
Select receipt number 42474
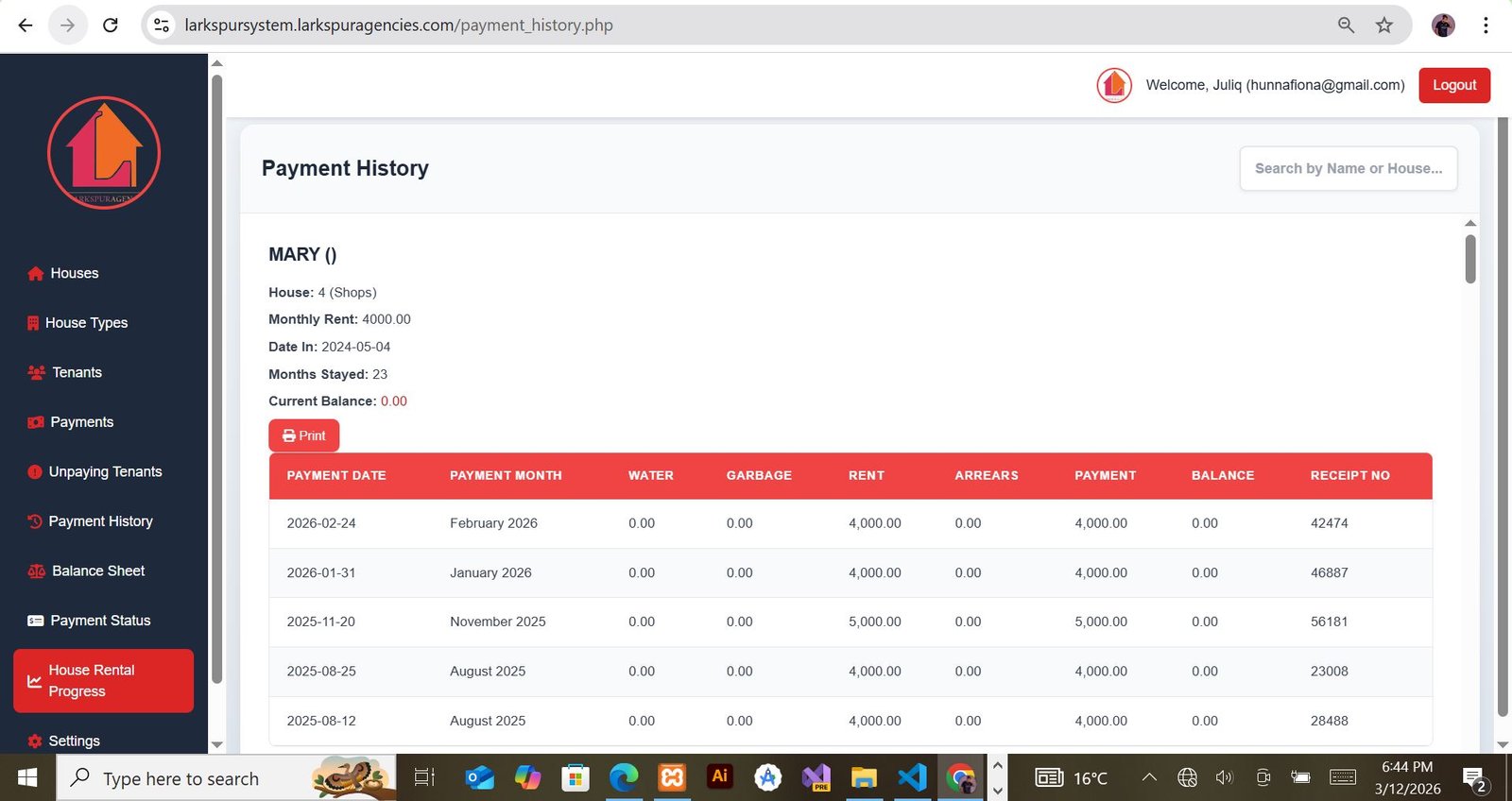click(1329, 523)
